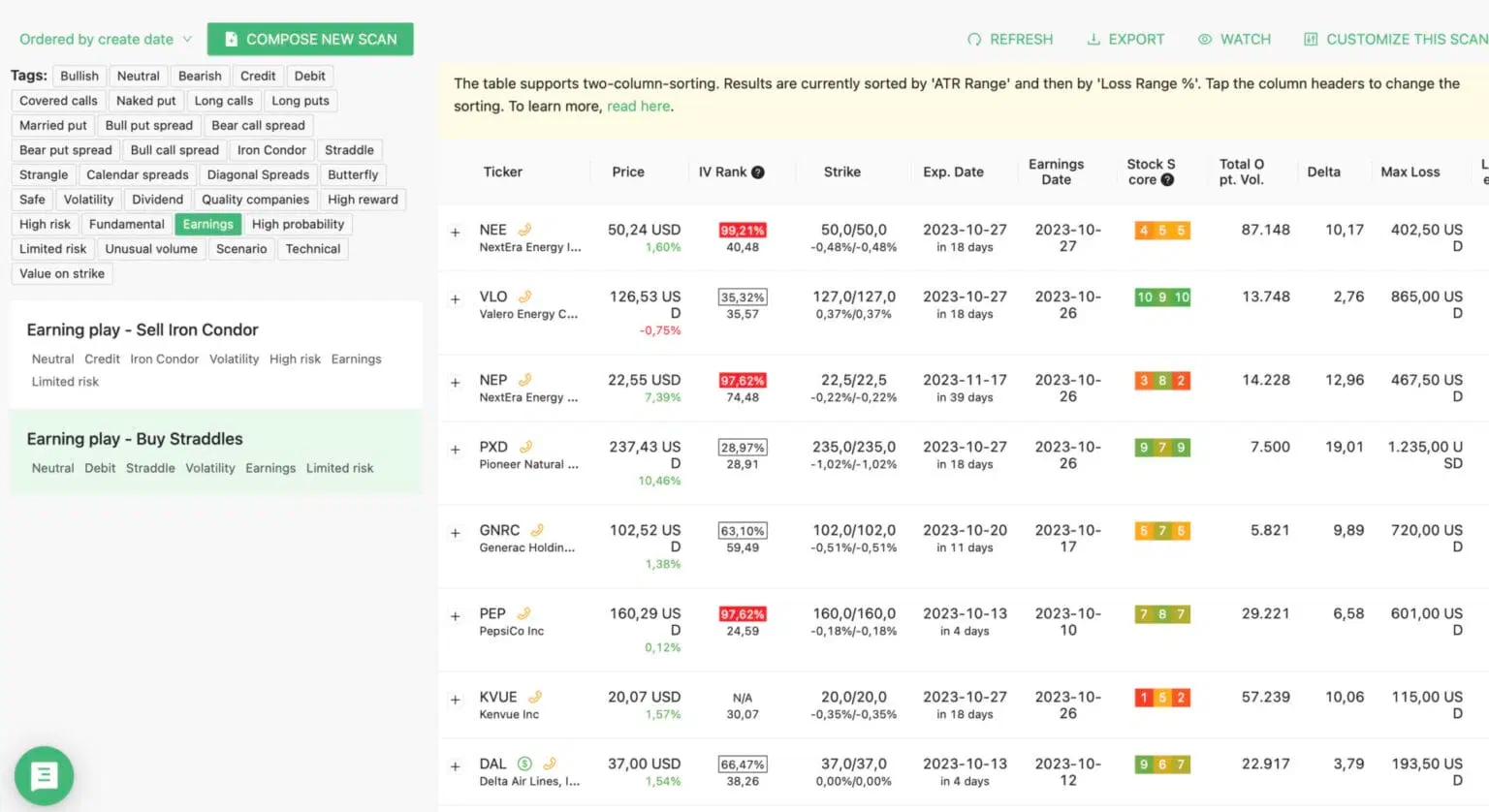The height and width of the screenshot is (812, 1489).
Task: Toggle the Earnings tag filter
Action: 208,224
